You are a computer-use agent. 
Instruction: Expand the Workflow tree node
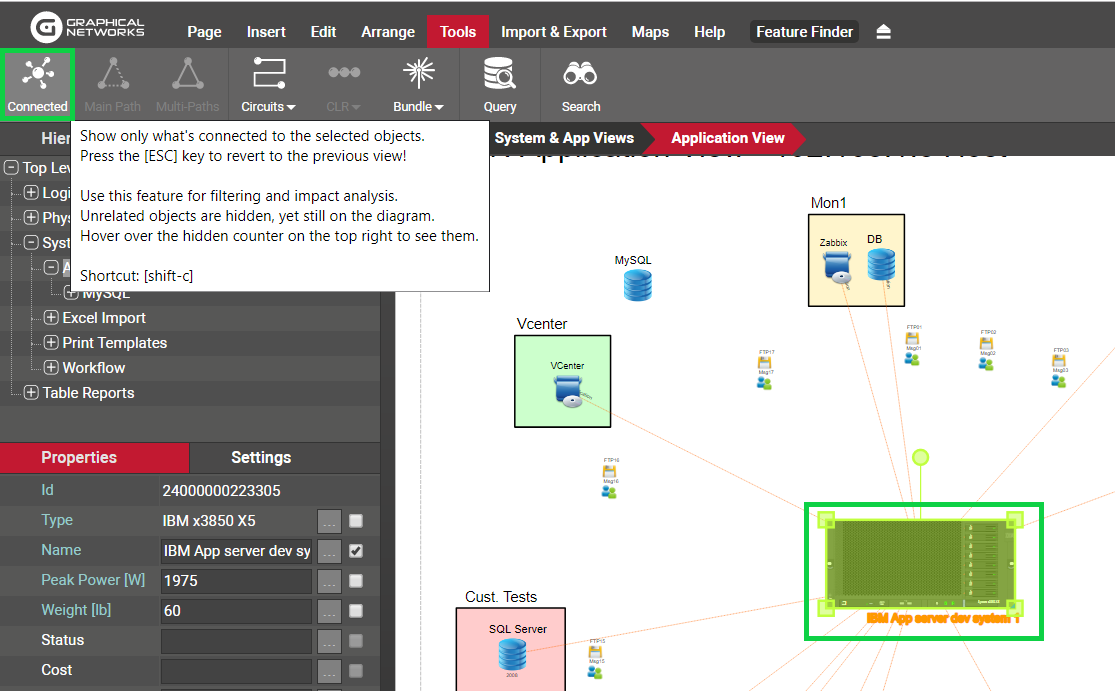52,368
